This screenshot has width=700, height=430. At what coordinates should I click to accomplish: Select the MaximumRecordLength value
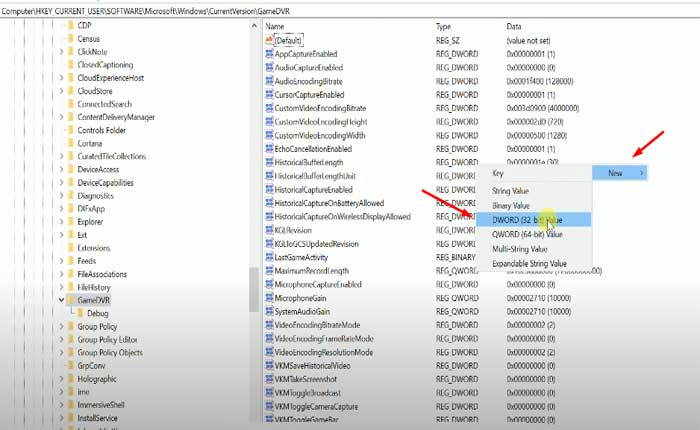click(312, 271)
